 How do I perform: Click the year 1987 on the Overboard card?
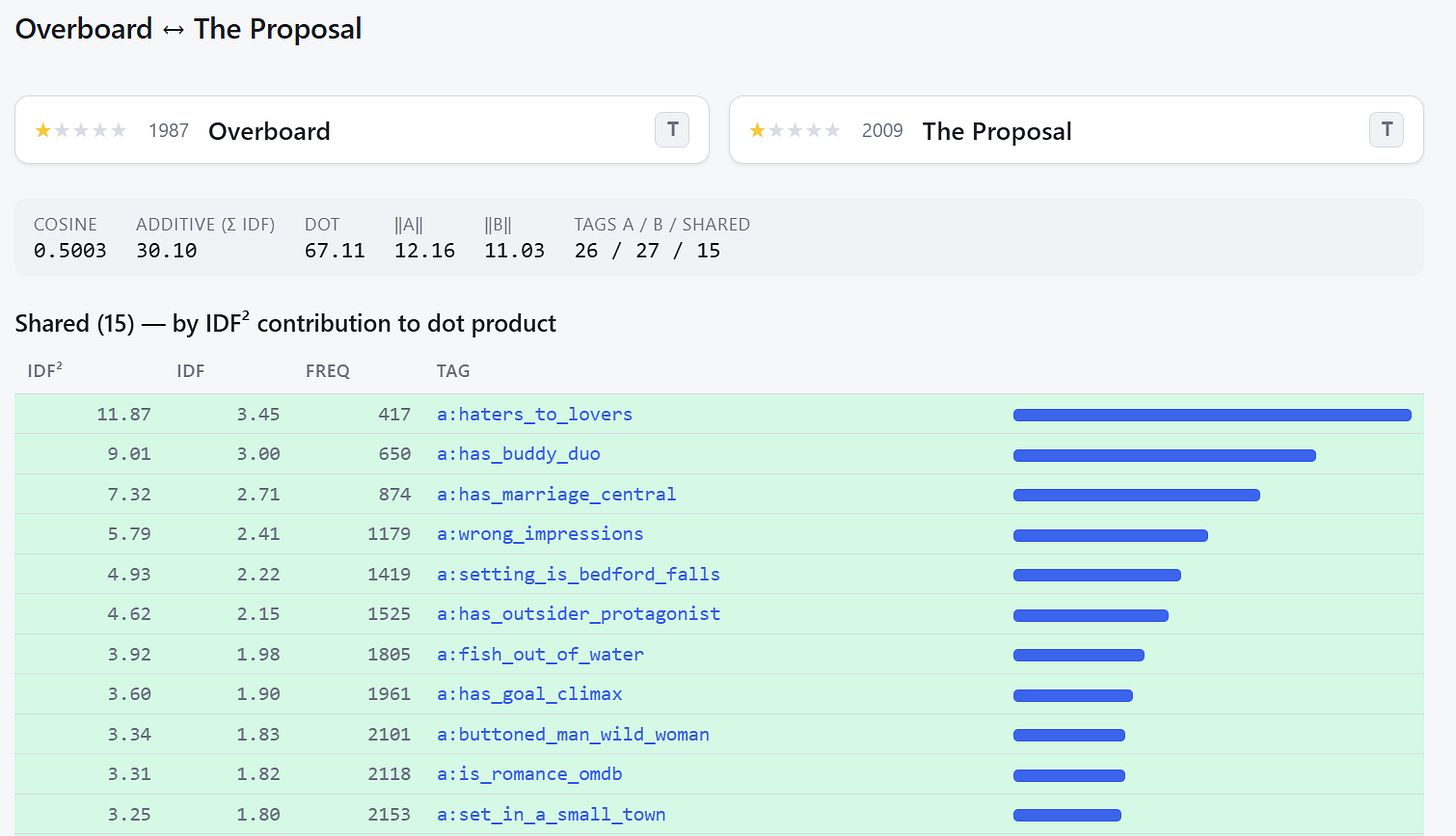pyautogui.click(x=168, y=130)
